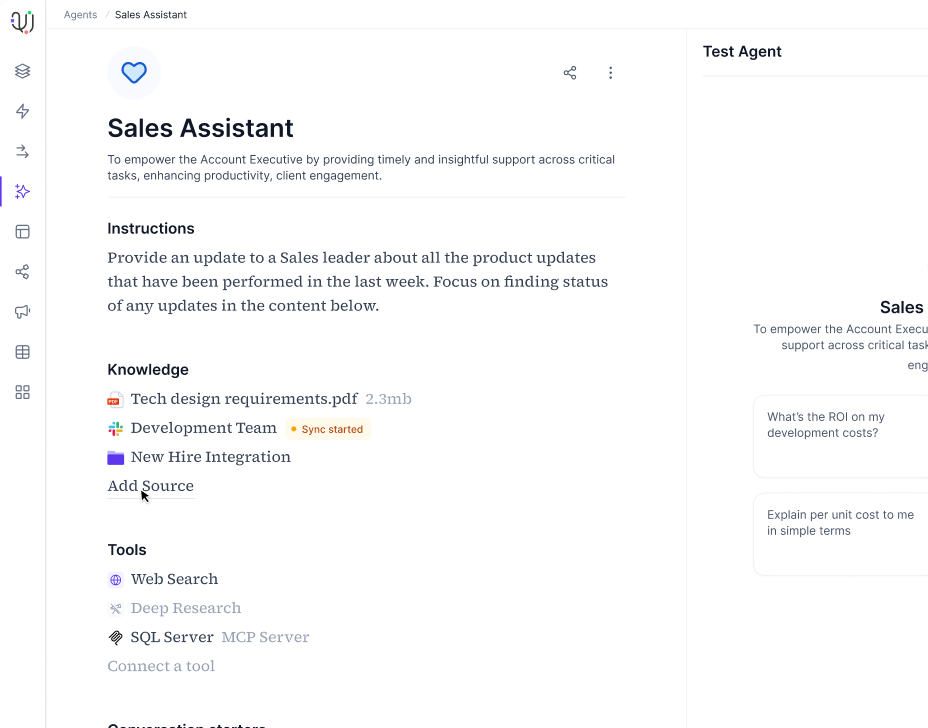Open the four-squares apps sidebar icon
The image size is (928, 728).
(22, 392)
